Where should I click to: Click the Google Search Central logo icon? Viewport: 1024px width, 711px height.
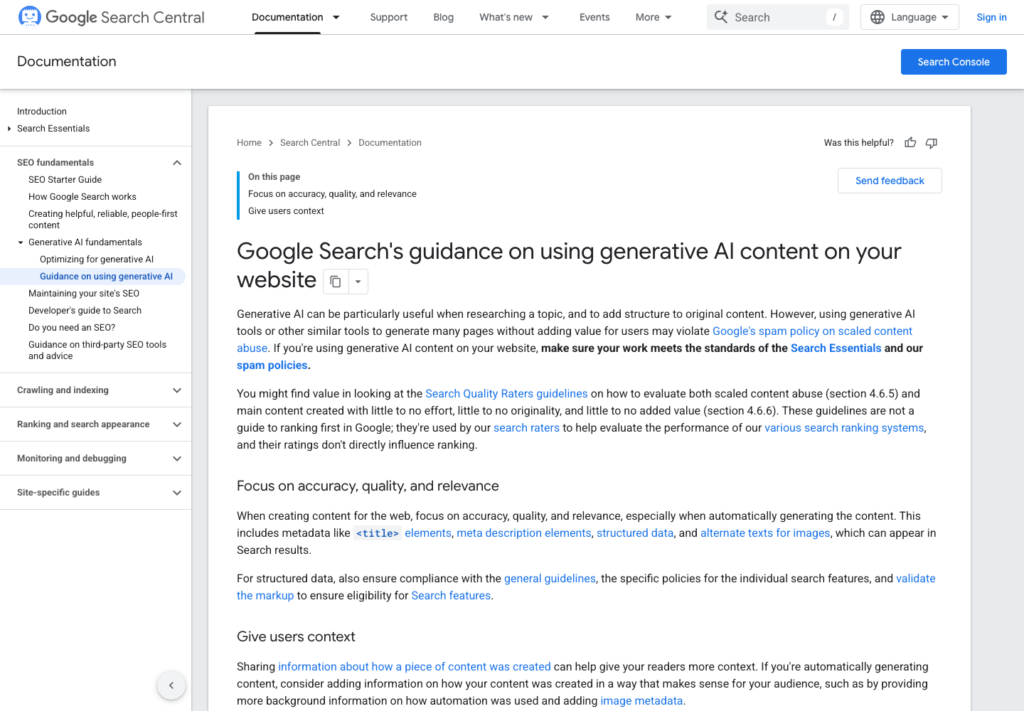click(29, 16)
